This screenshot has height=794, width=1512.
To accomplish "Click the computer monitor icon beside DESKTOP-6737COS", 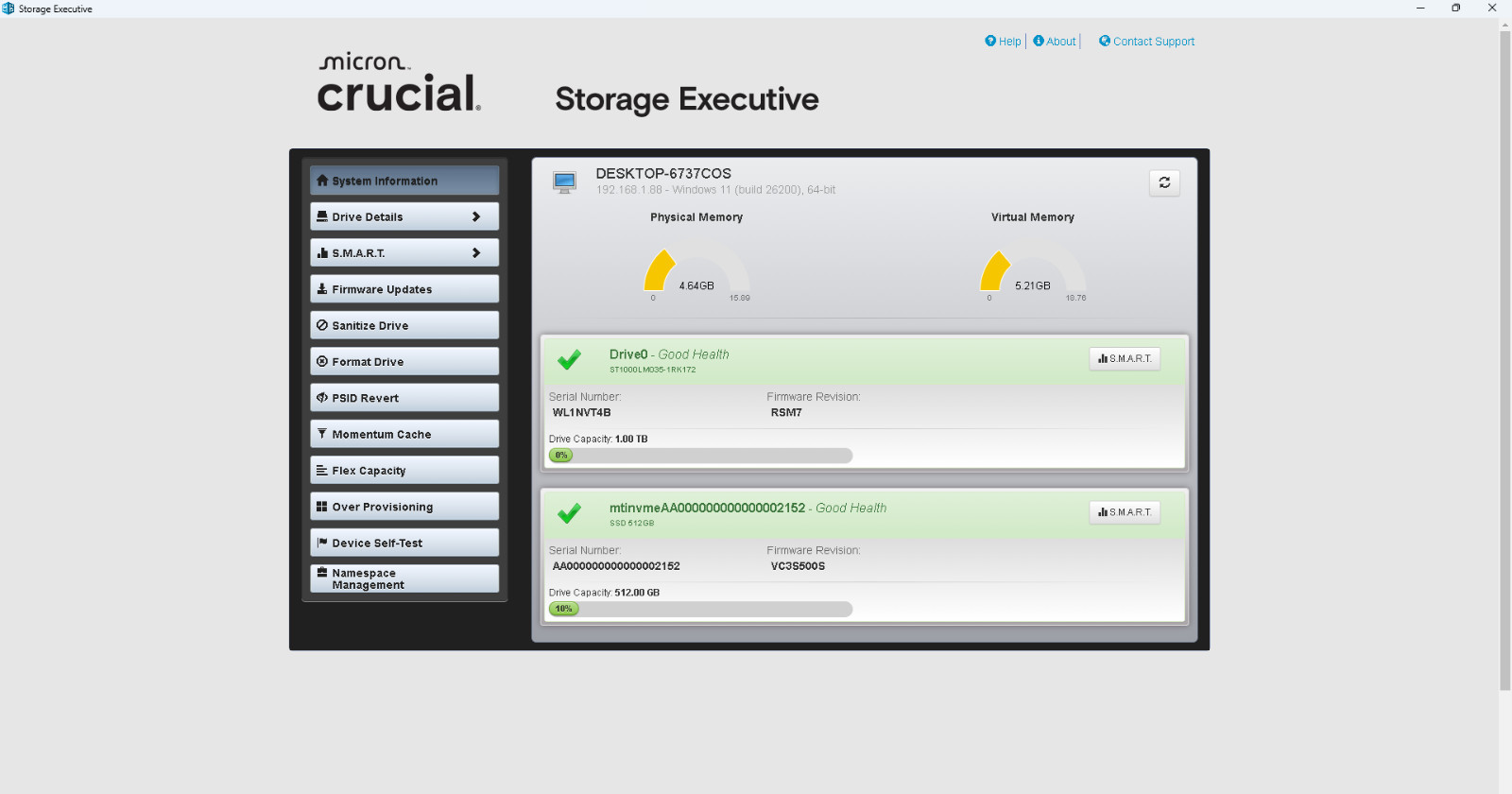I will (x=564, y=181).
